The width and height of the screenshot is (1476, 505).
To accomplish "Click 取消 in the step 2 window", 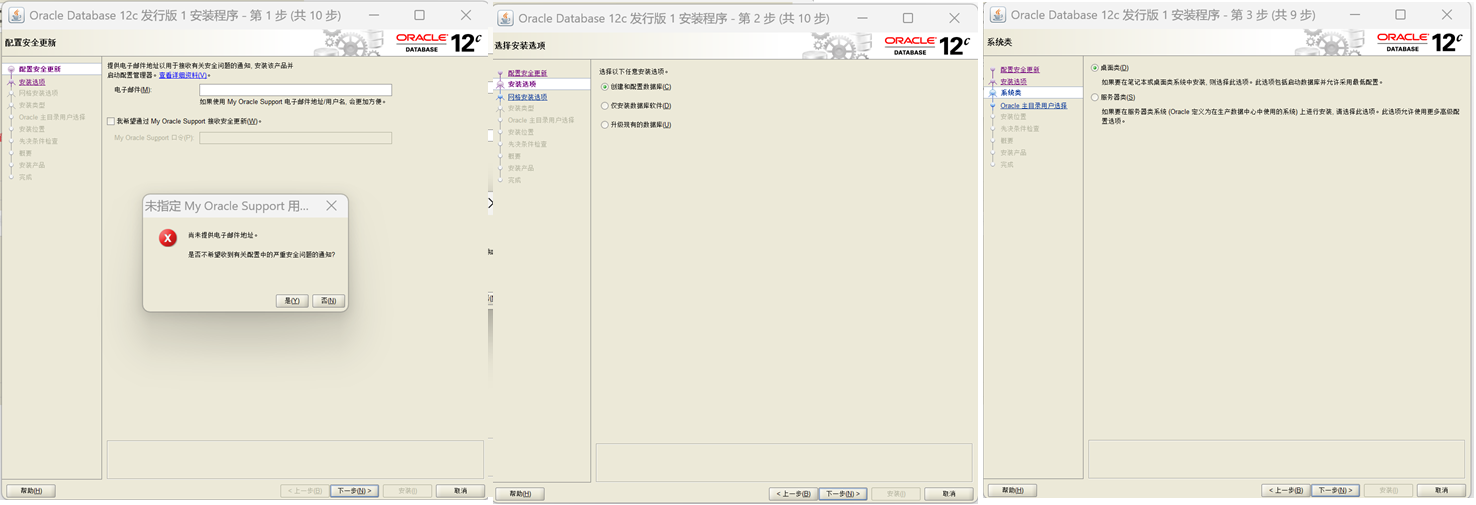I will click(x=948, y=494).
